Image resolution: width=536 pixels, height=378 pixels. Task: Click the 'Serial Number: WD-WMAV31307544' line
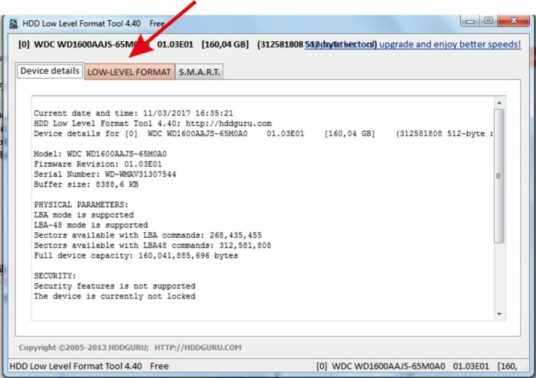point(105,174)
